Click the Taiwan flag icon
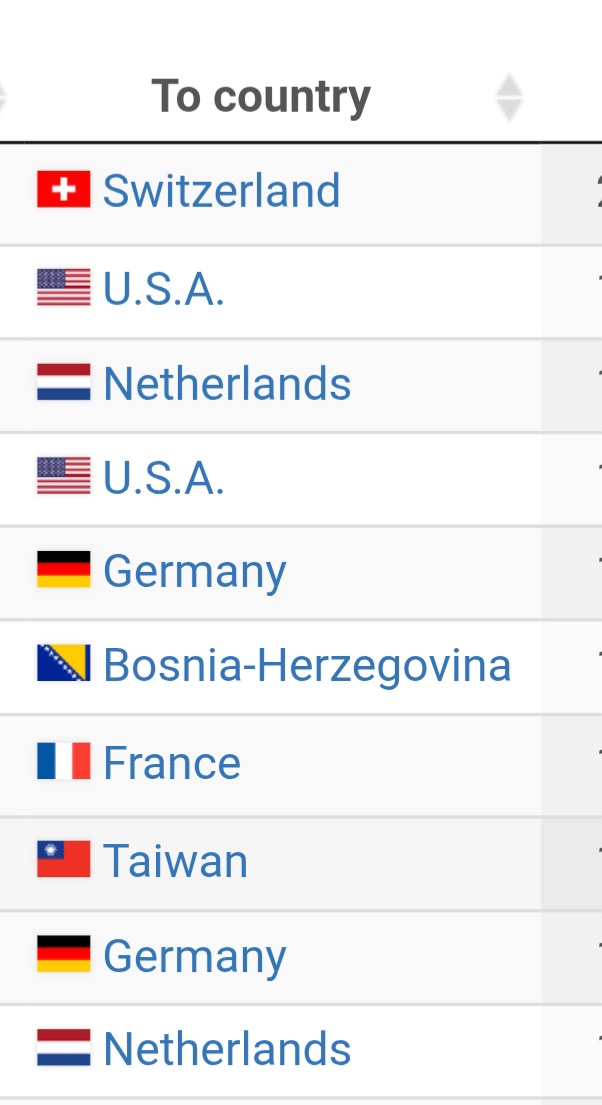 click(63, 860)
